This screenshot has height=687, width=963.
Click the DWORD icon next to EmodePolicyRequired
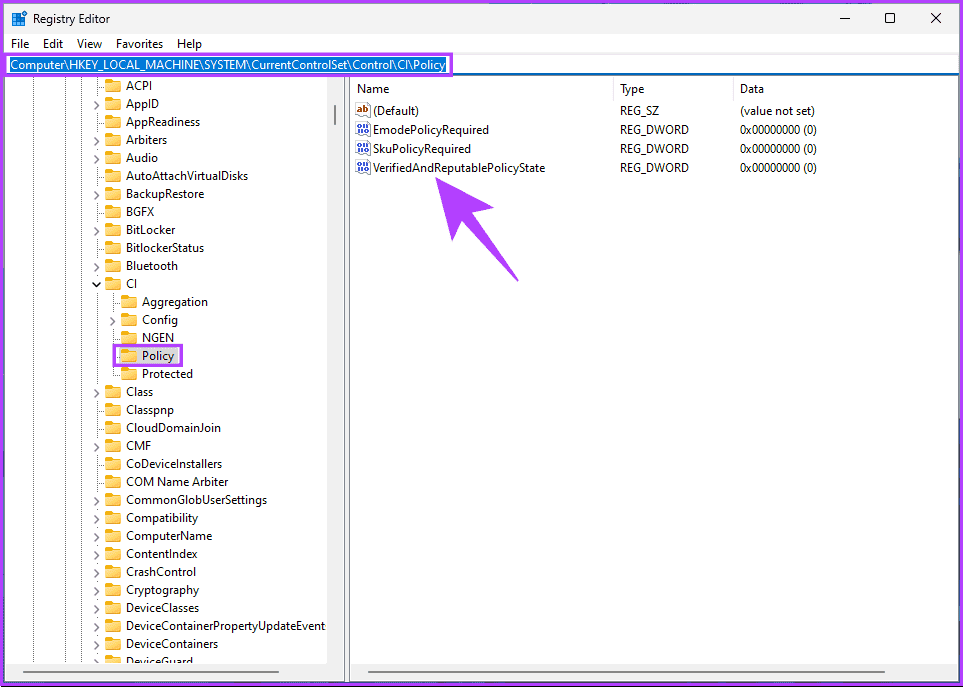(363, 130)
